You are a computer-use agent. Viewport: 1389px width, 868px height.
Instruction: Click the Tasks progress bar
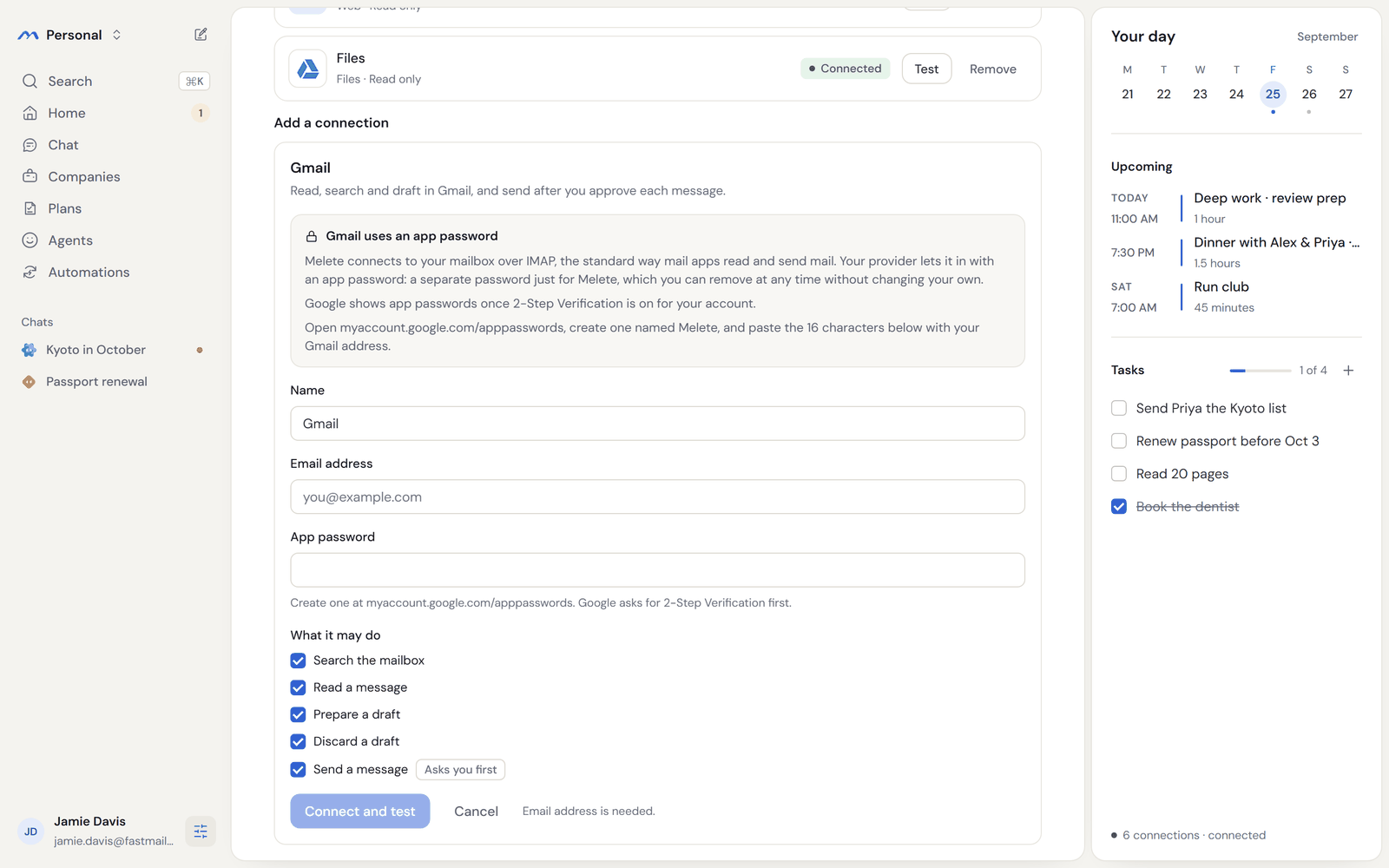(x=1260, y=371)
